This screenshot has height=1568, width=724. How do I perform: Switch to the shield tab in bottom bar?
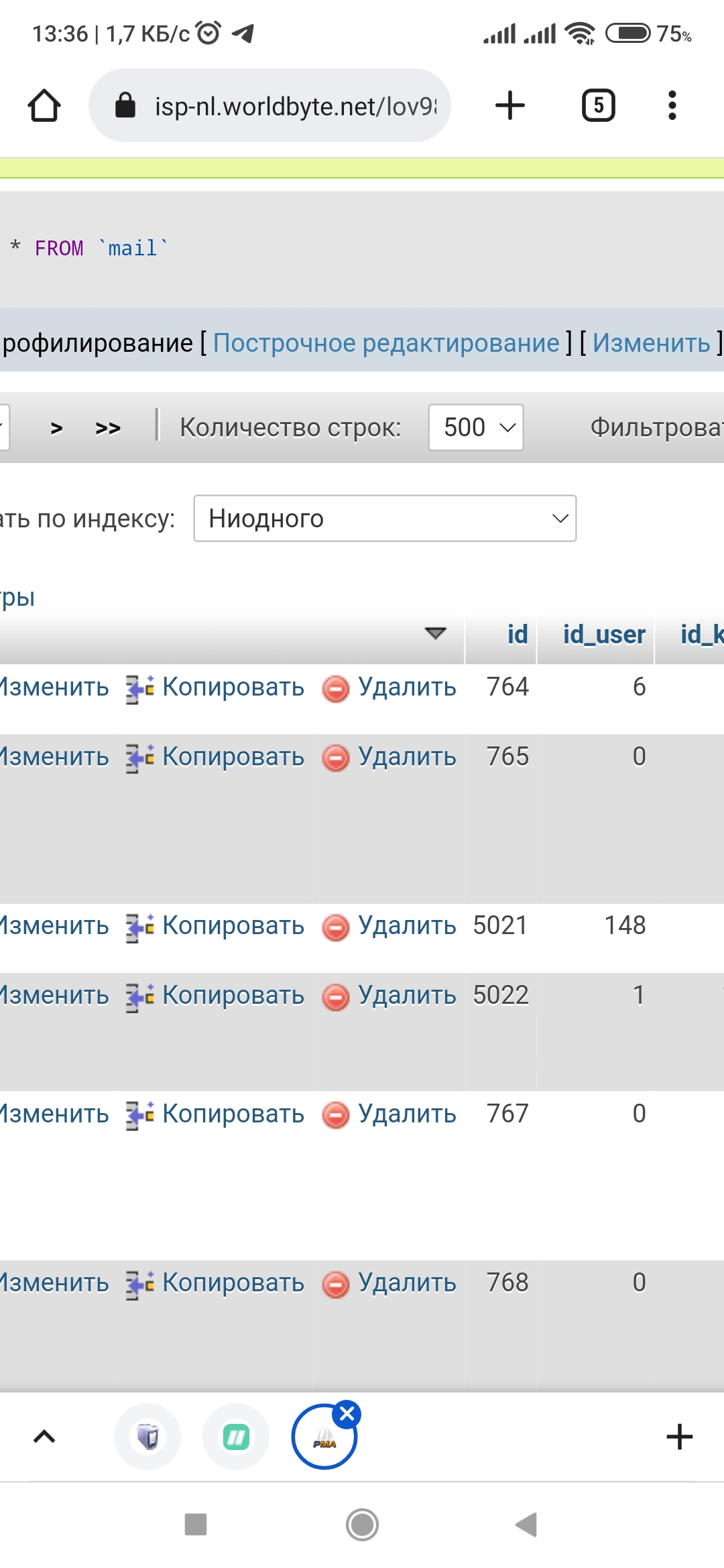click(147, 1437)
